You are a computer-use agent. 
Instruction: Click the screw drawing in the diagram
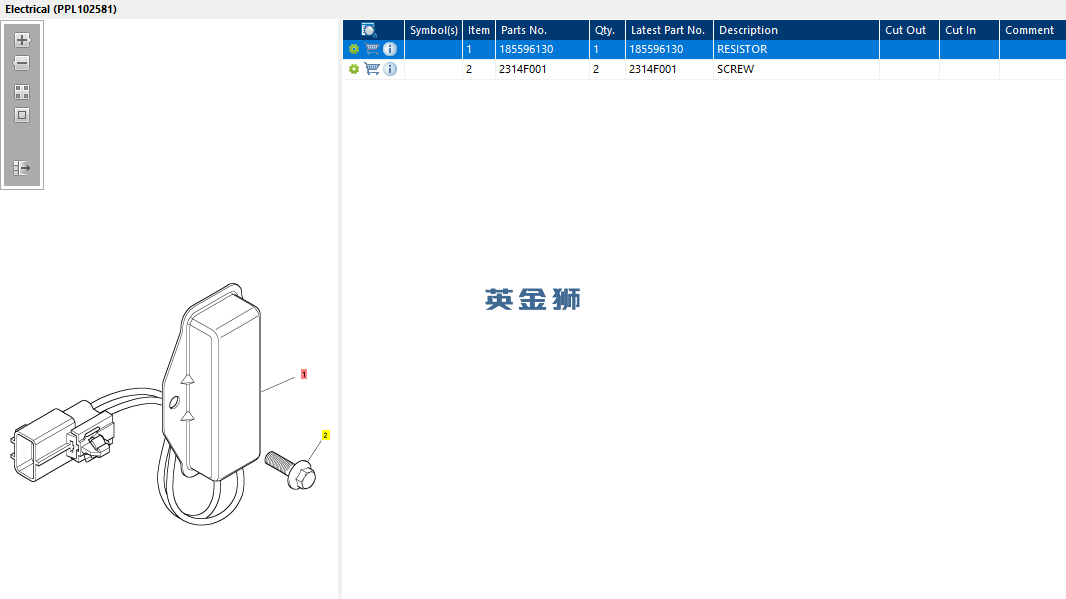tap(291, 470)
